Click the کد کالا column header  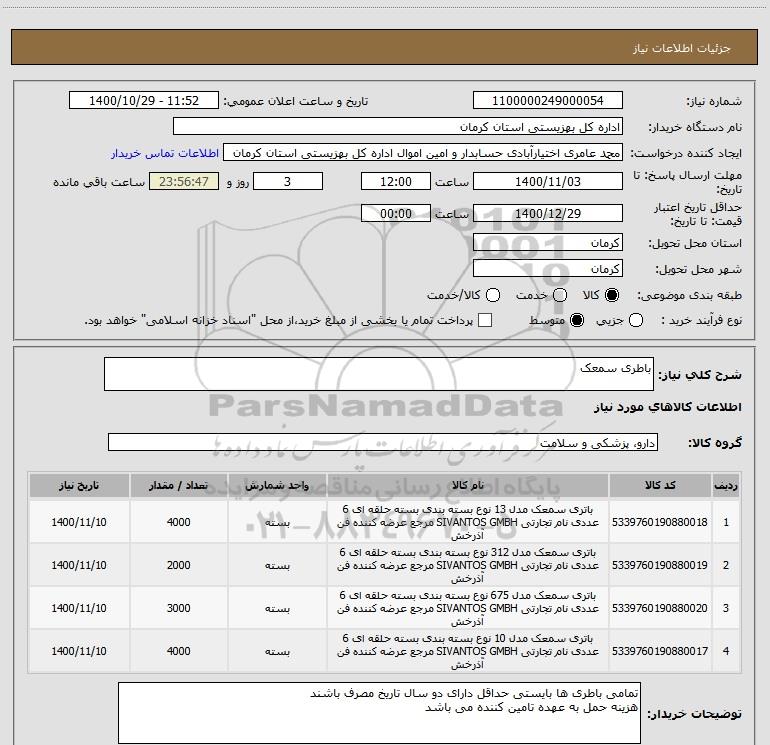tap(660, 486)
